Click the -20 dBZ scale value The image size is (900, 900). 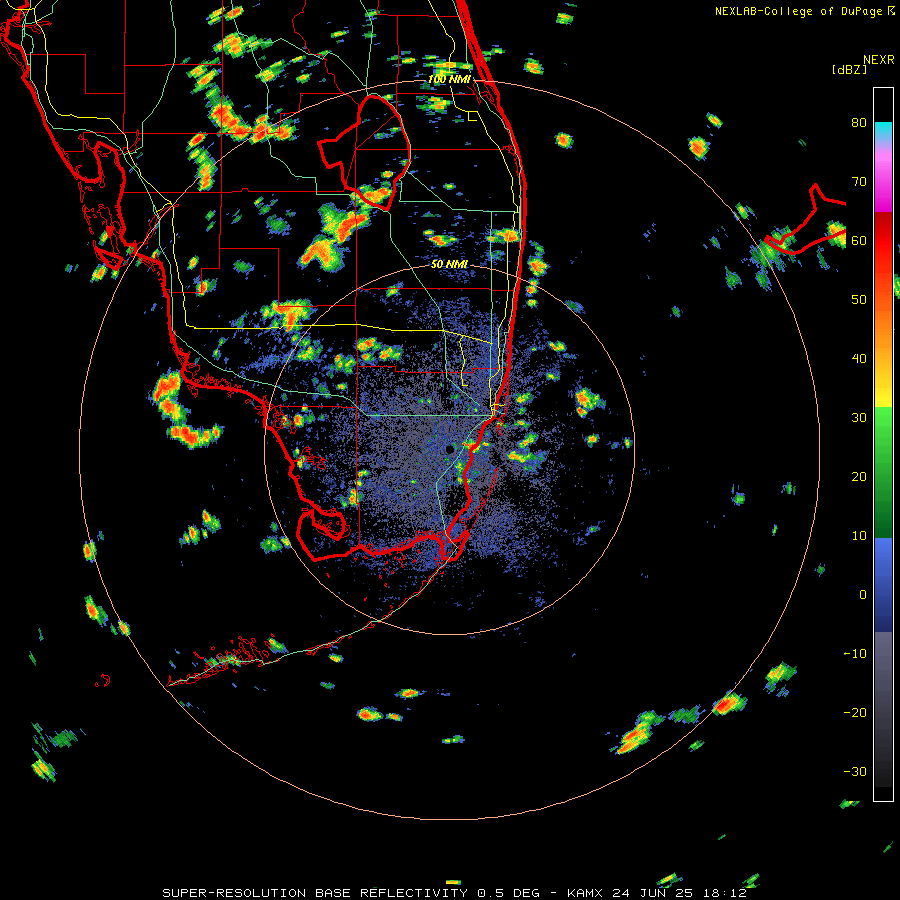pyautogui.click(x=855, y=712)
